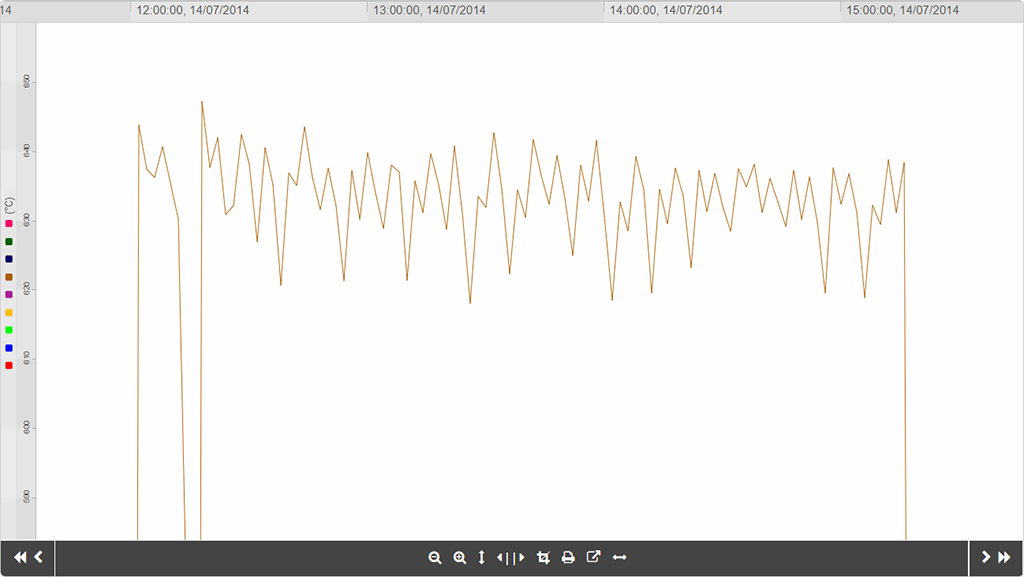This screenshot has width=1024, height=577.
Task: Step forward with single right arrow
Action: click(x=986, y=557)
